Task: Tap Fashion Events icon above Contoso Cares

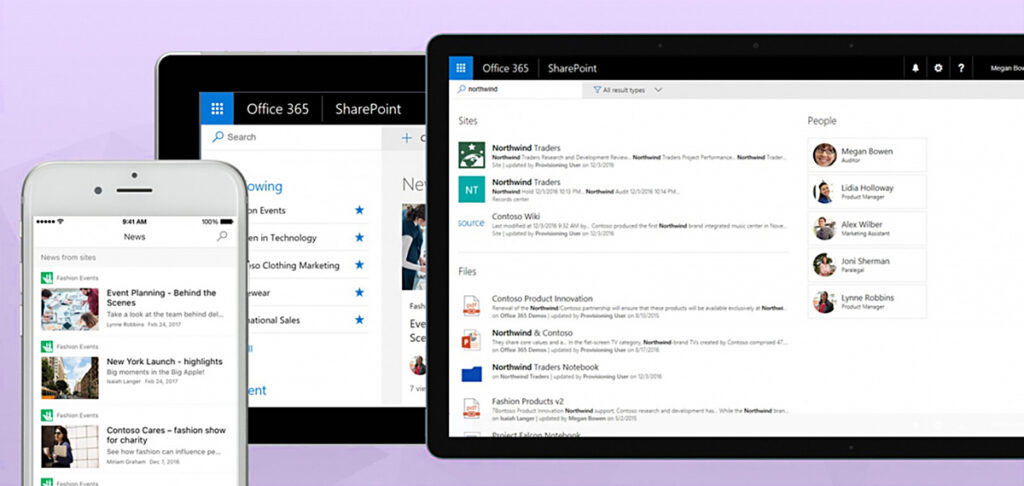Action: pos(47,415)
